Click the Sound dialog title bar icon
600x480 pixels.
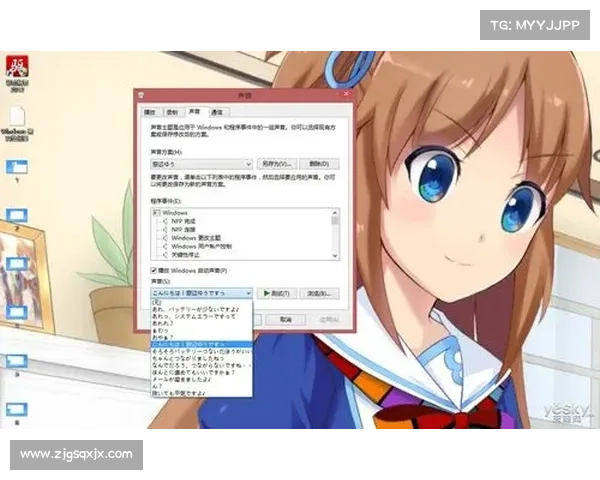pyautogui.click(x=141, y=95)
